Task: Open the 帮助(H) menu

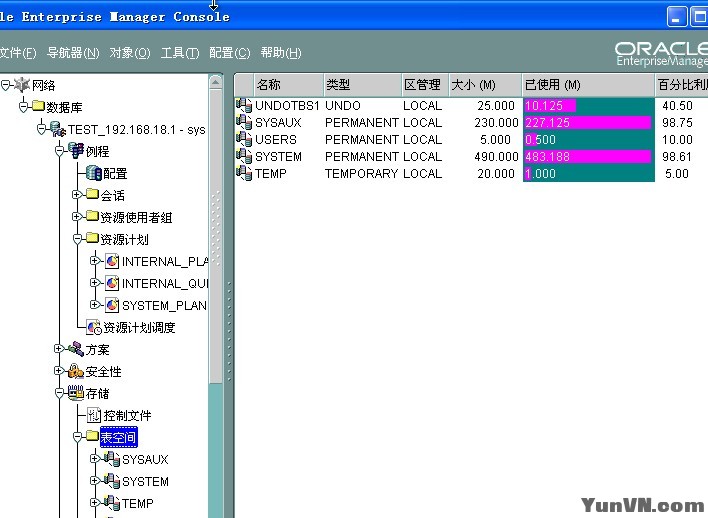Action: 281,53
